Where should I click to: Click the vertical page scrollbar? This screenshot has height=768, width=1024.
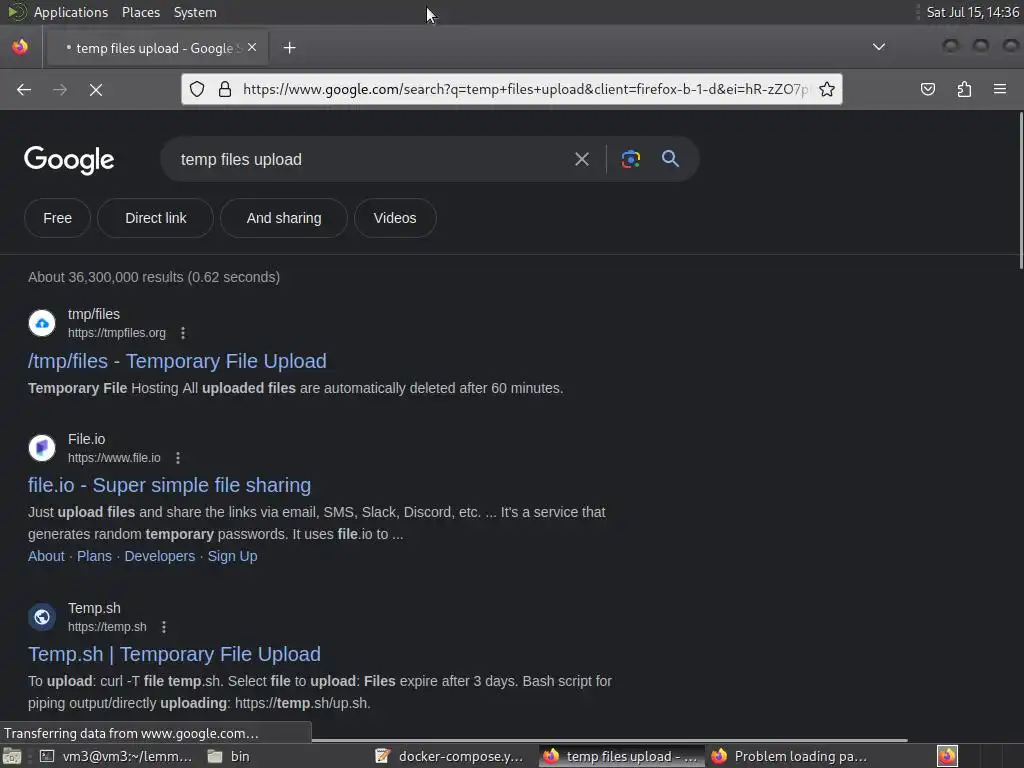tap(1021, 191)
